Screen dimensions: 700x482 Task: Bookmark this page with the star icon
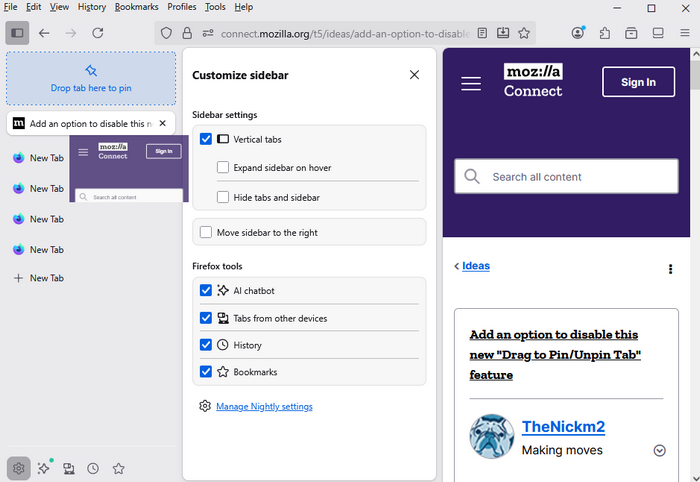[523, 33]
